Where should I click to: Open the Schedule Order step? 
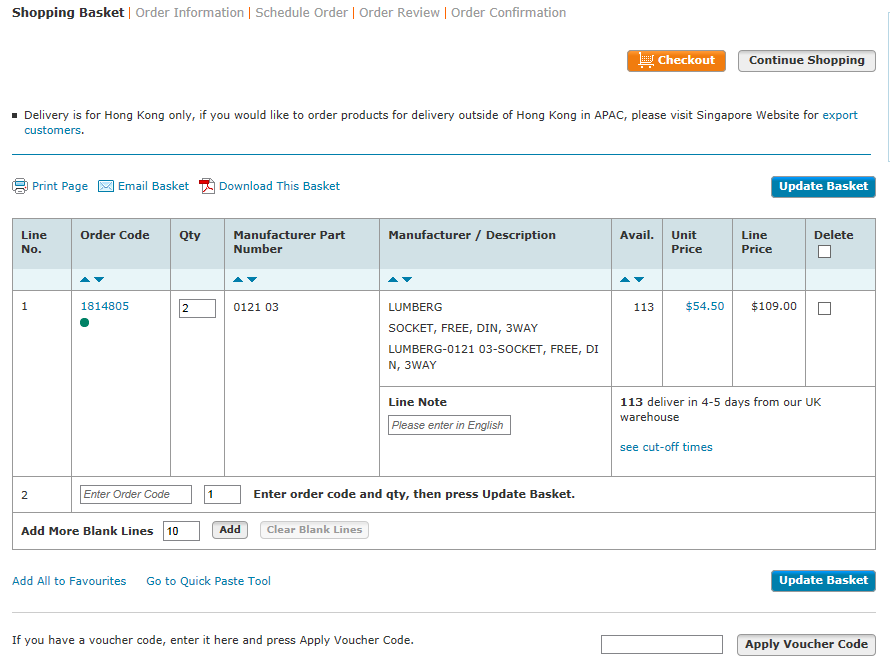(301, 12)
